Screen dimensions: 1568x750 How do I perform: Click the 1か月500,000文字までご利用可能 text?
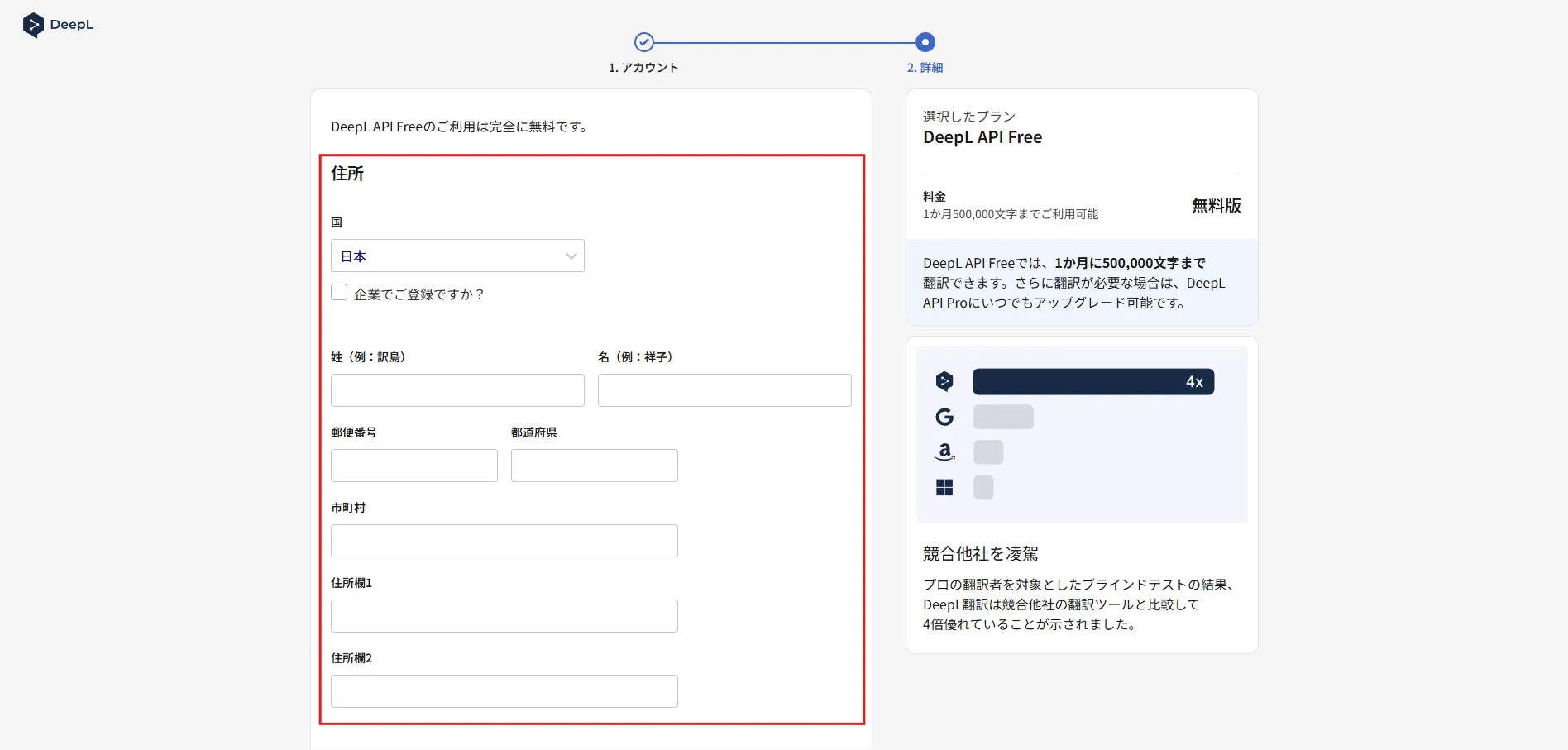(x=1011, y=214)
